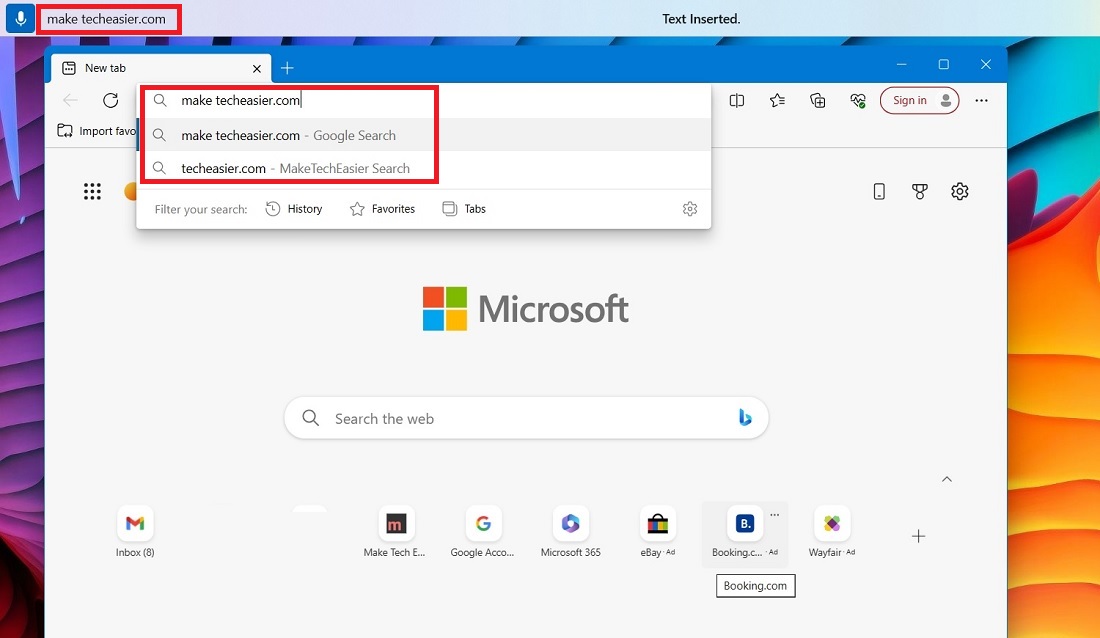The image size is (1100, 638).
Task: Open the page settings gear icon
Action: (960, 191)
